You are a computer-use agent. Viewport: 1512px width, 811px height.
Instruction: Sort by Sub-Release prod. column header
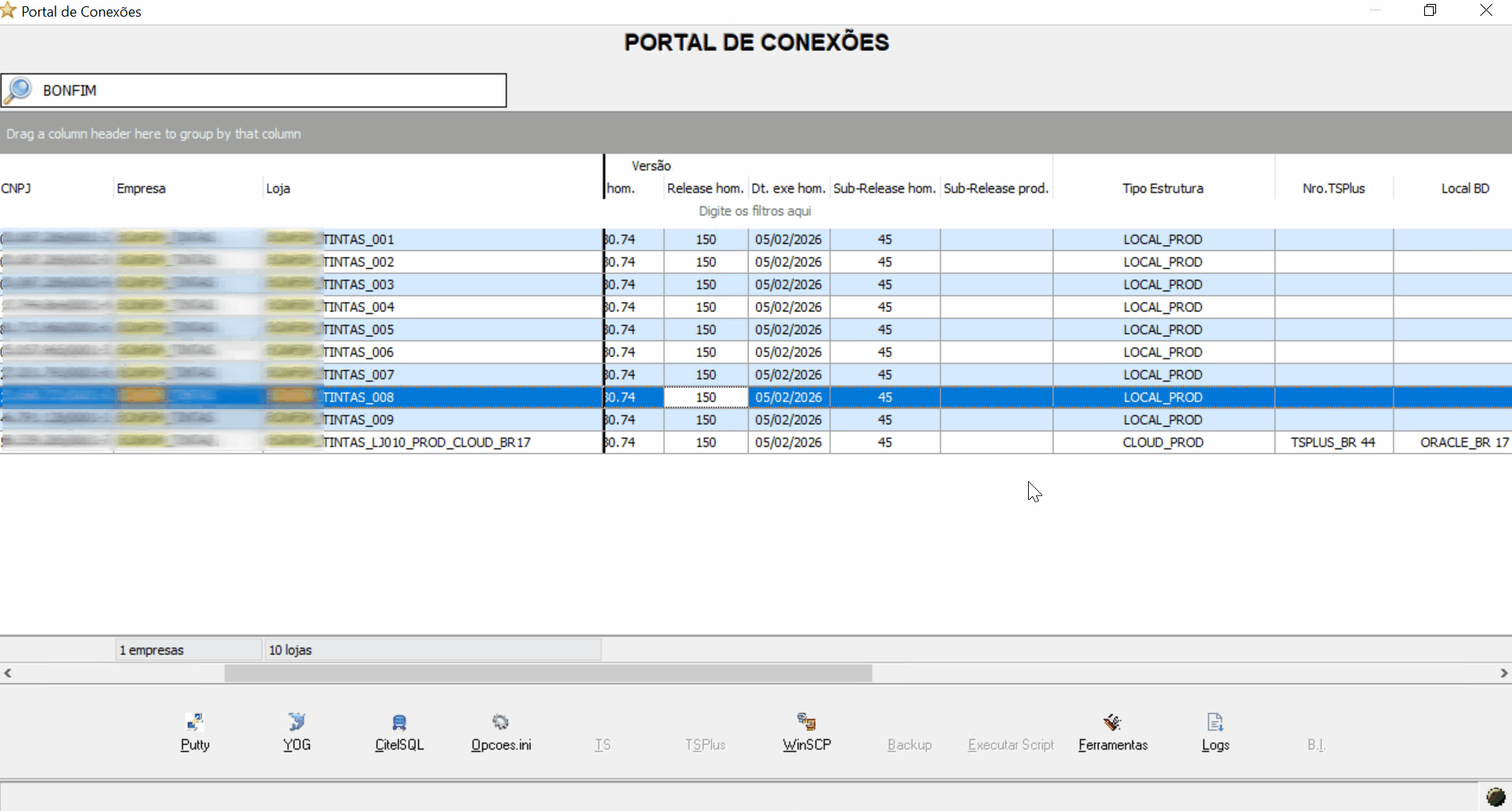click(x=996, y=188)
